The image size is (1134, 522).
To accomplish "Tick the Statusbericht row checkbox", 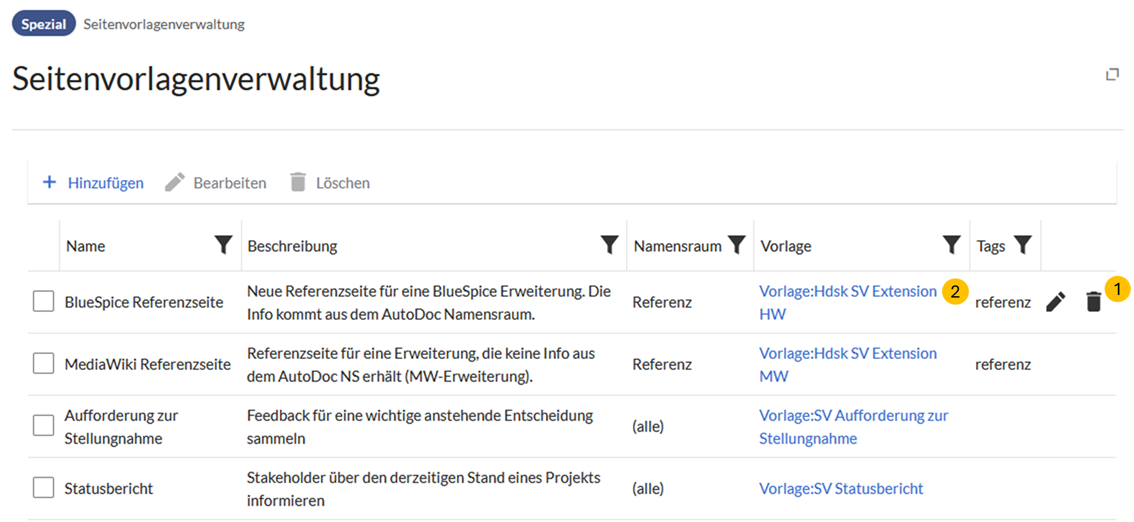I will 43,488.
